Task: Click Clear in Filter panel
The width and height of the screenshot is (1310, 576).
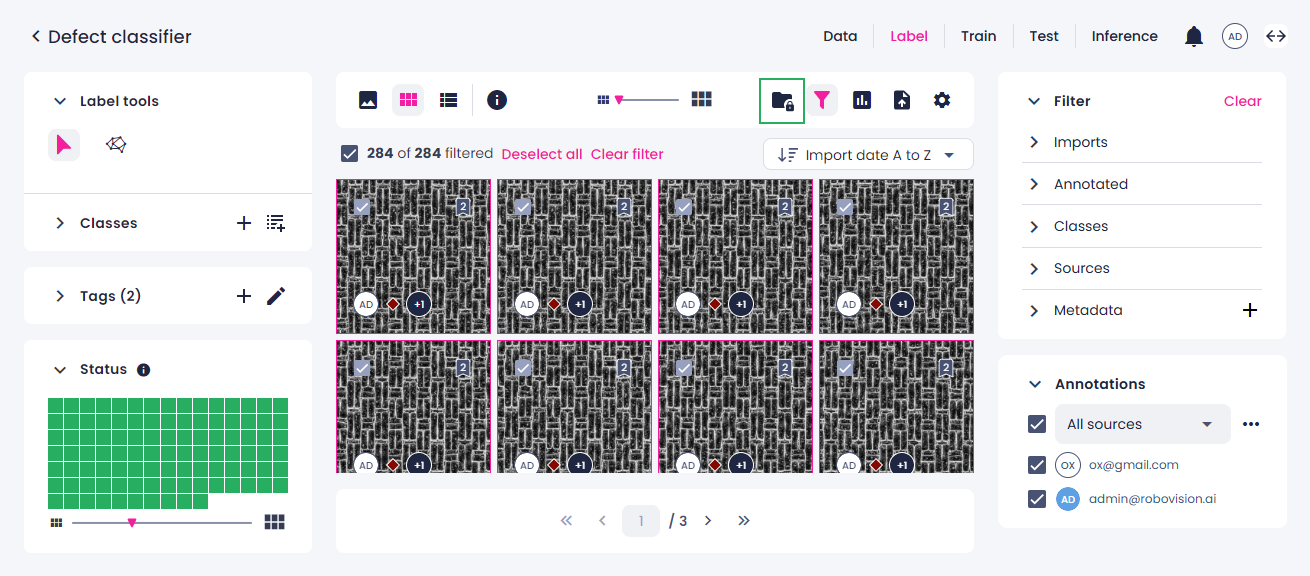Action: [1243, 101]
